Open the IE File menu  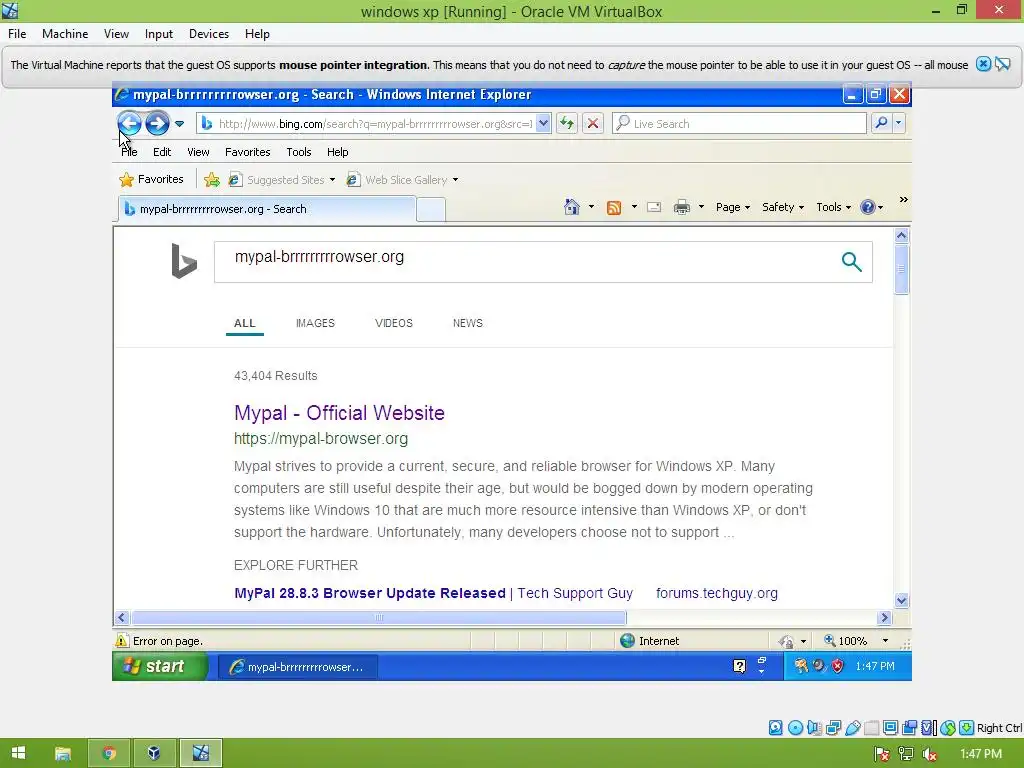click(x=129, y=152)
